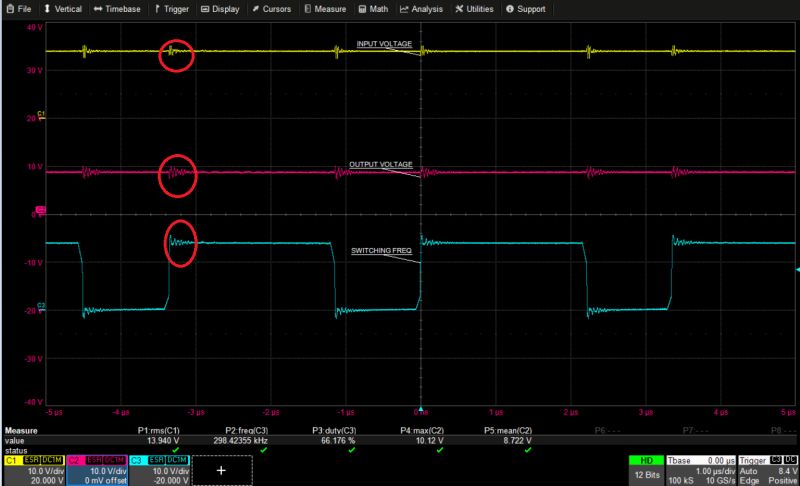Add a new trace with plus box

tap(221, 470)
